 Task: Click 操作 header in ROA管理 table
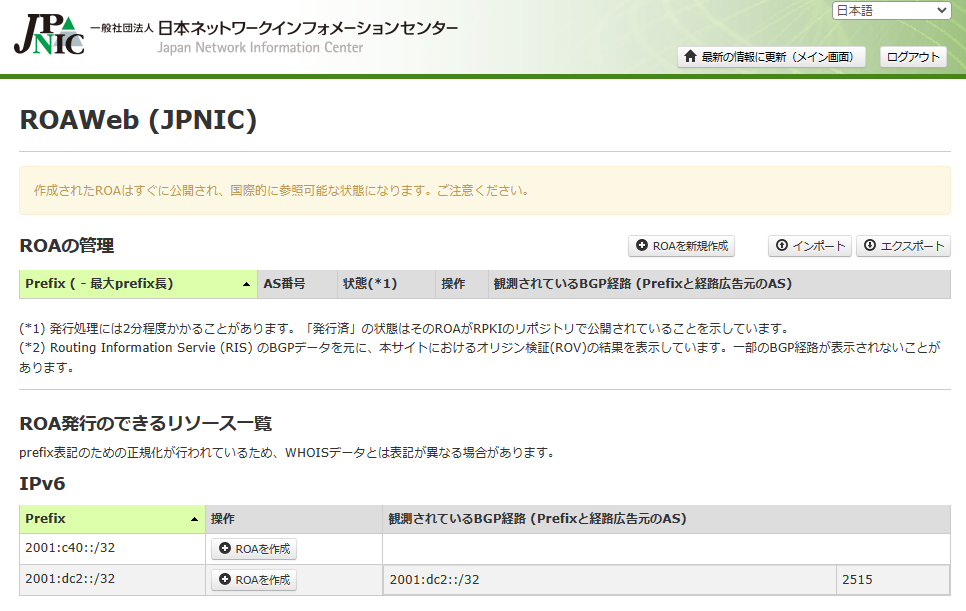pyautogui.click(x=462, y=284)
